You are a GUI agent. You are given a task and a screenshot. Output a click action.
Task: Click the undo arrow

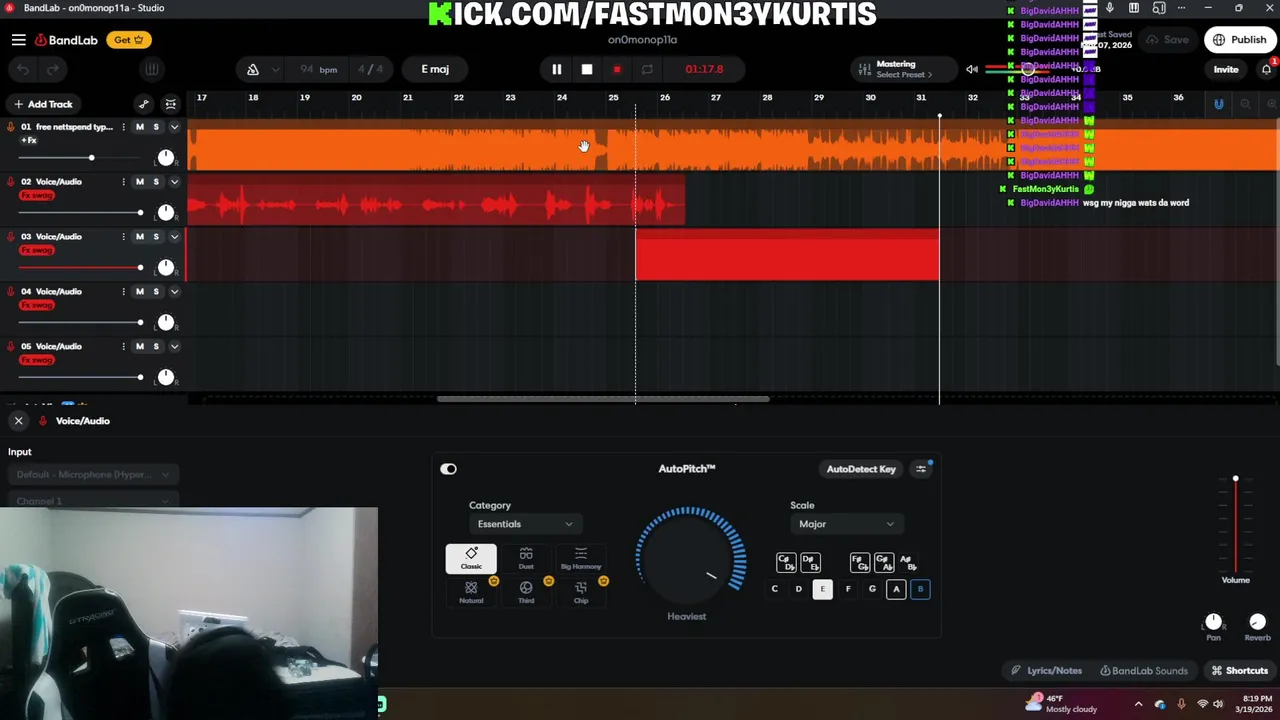point(23,69)
